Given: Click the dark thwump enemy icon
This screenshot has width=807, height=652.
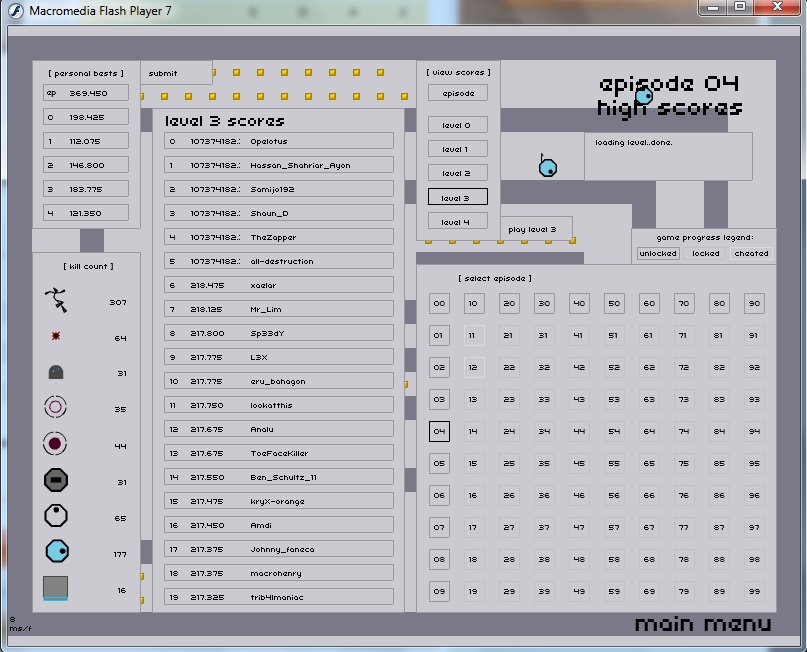Looking at the screenshot, I should click(x=56, y=373).
